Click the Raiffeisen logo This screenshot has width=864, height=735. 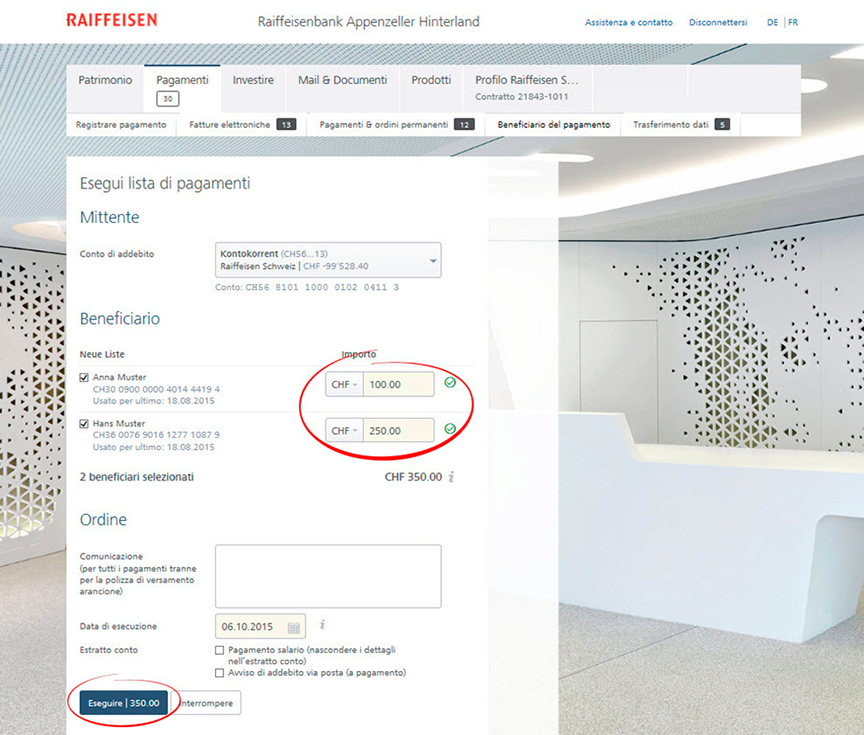point(112,20)
